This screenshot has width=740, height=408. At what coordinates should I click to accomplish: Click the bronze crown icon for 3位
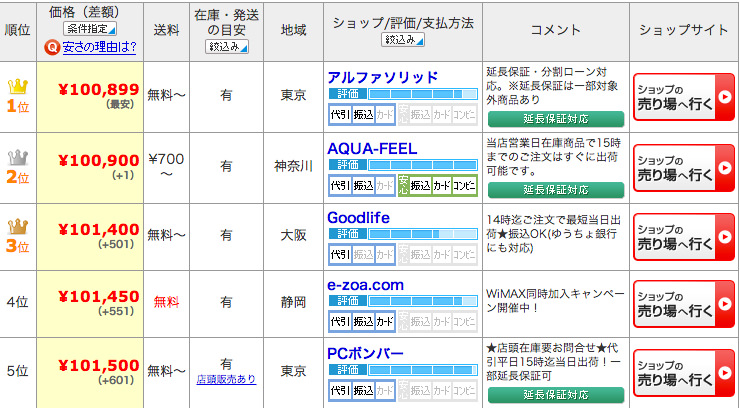(x=18, y=226)
